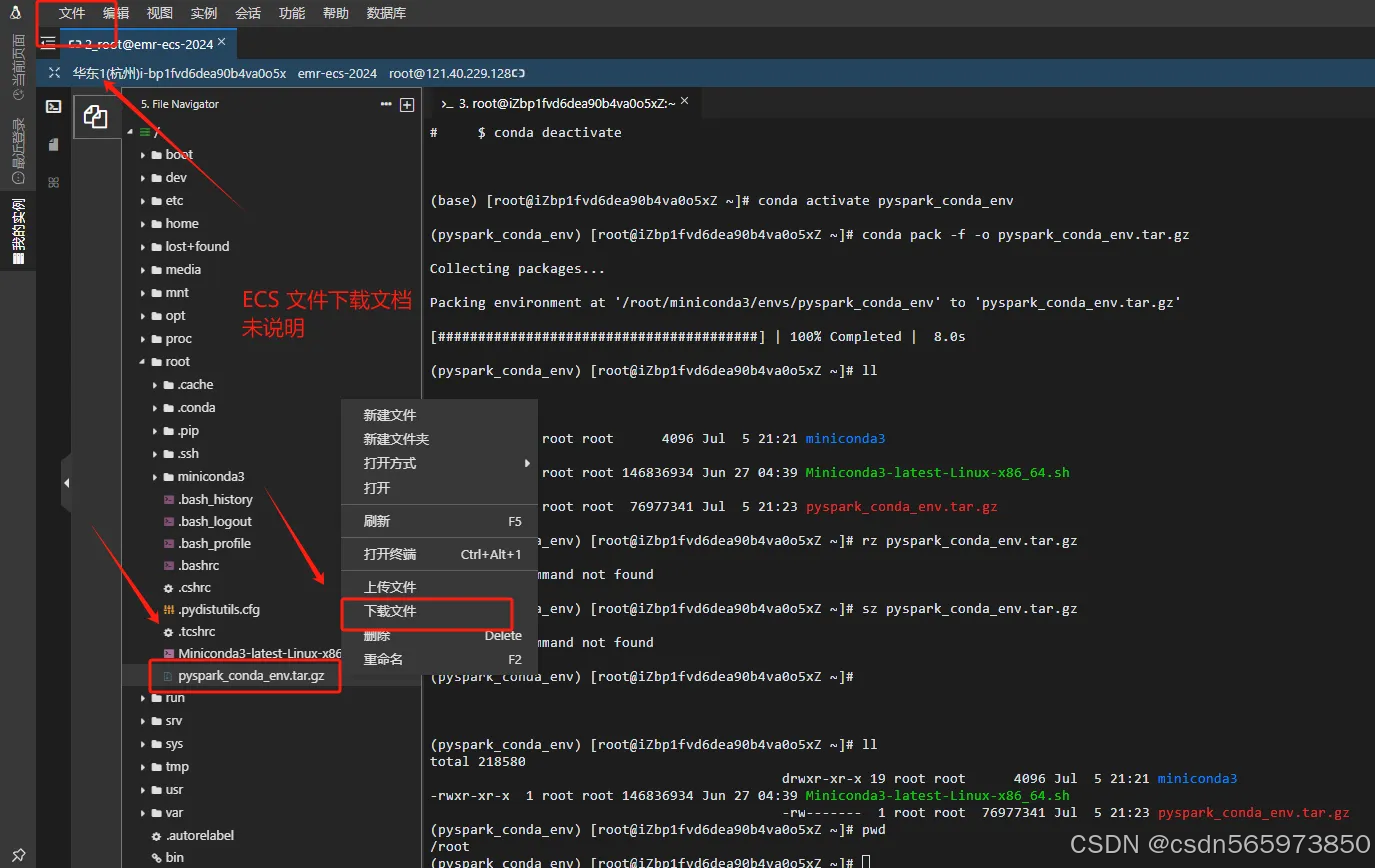Image resolution: width=1375 pixels, height=868 pixels.
Task: Open the 会话 menu
Action: click(248, 13)
